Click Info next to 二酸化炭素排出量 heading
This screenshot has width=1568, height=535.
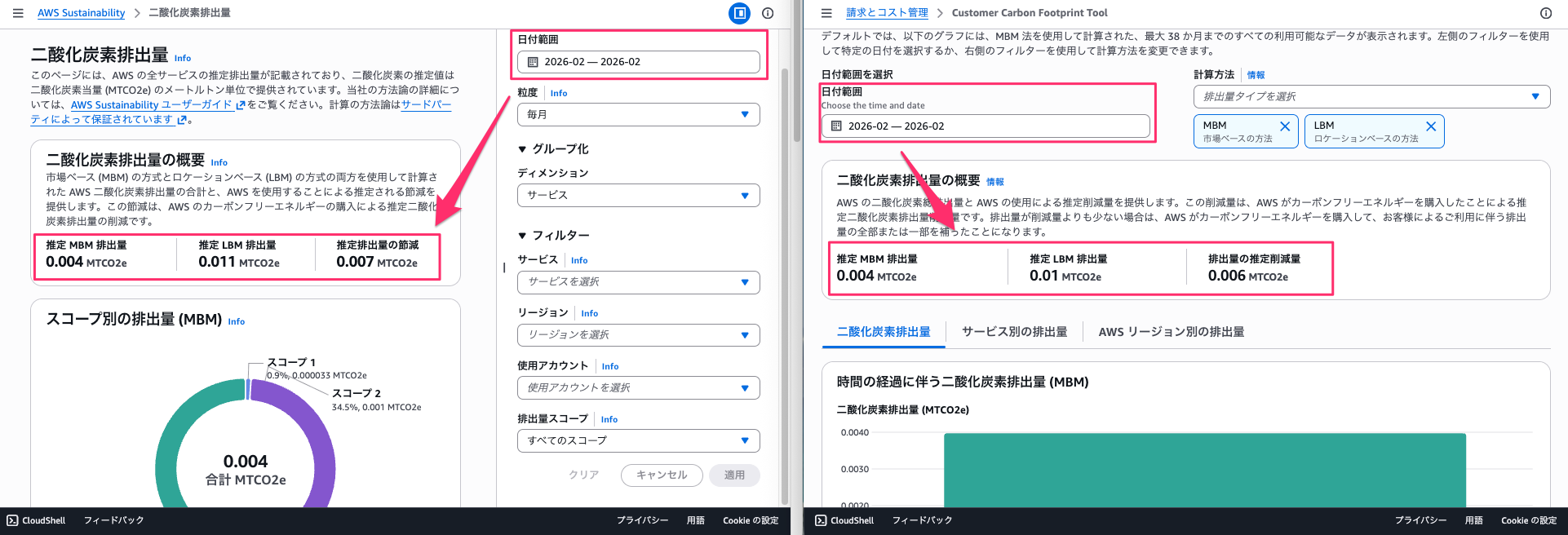[x=183, y=59]
